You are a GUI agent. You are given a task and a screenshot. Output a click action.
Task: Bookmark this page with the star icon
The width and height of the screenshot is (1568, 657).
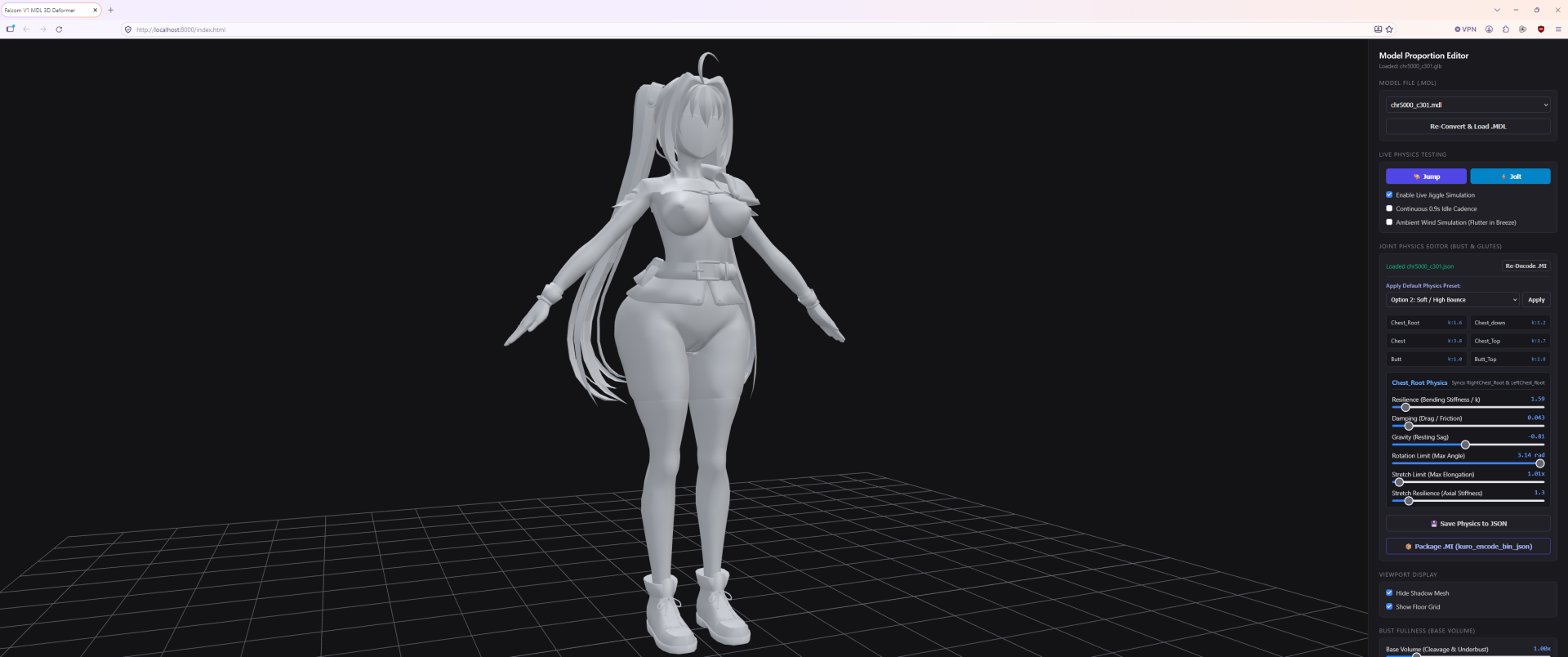1389,29
